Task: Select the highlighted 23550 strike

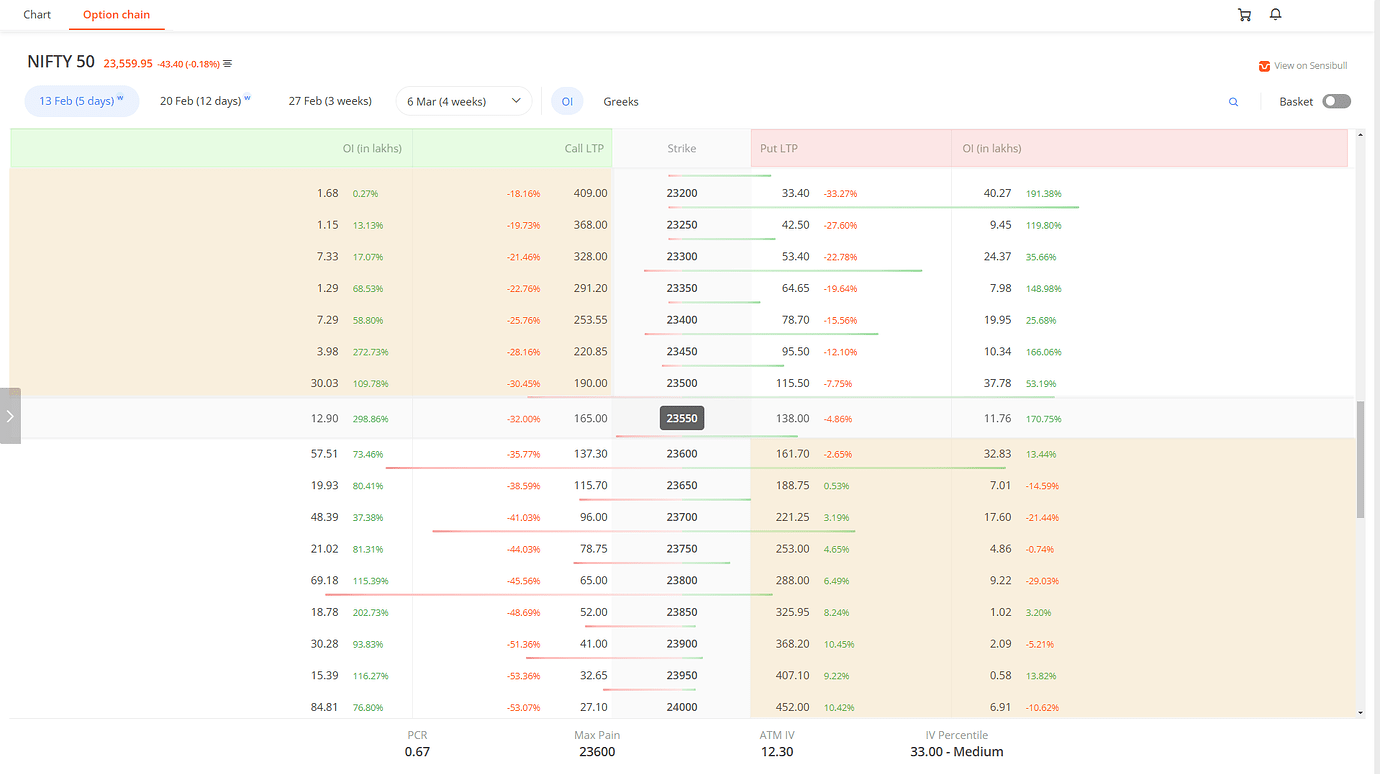Action: pyautogui.click(x=681, y=417)
